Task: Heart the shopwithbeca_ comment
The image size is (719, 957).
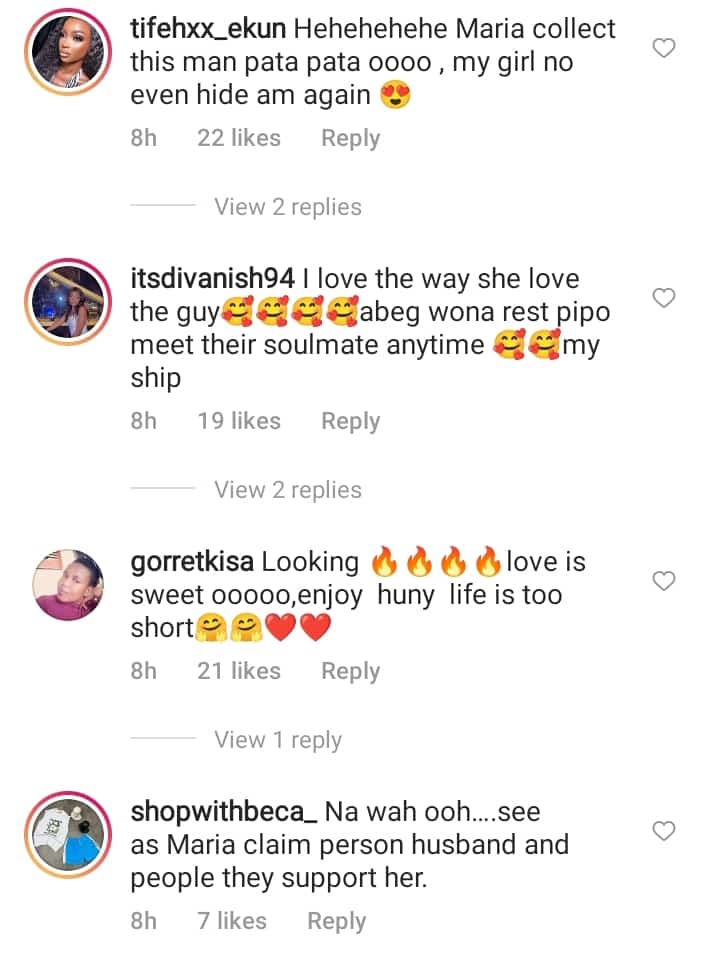Action: click(x=663, y=830)
